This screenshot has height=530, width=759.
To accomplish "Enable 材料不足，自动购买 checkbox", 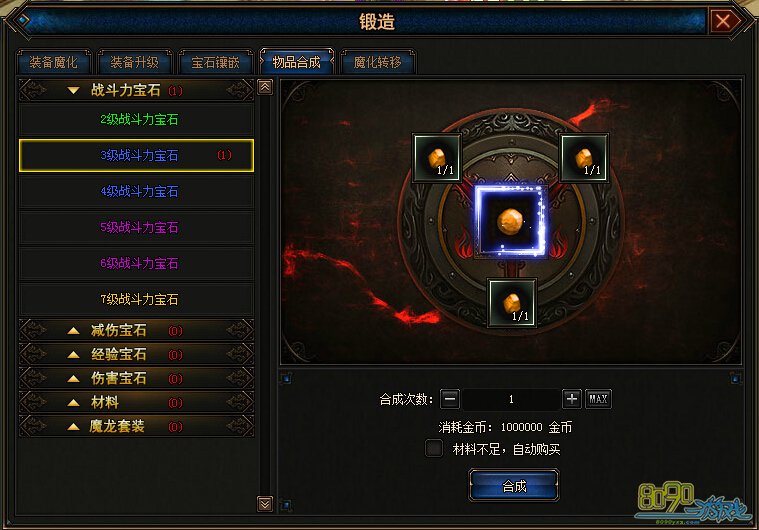I will 434,448.
